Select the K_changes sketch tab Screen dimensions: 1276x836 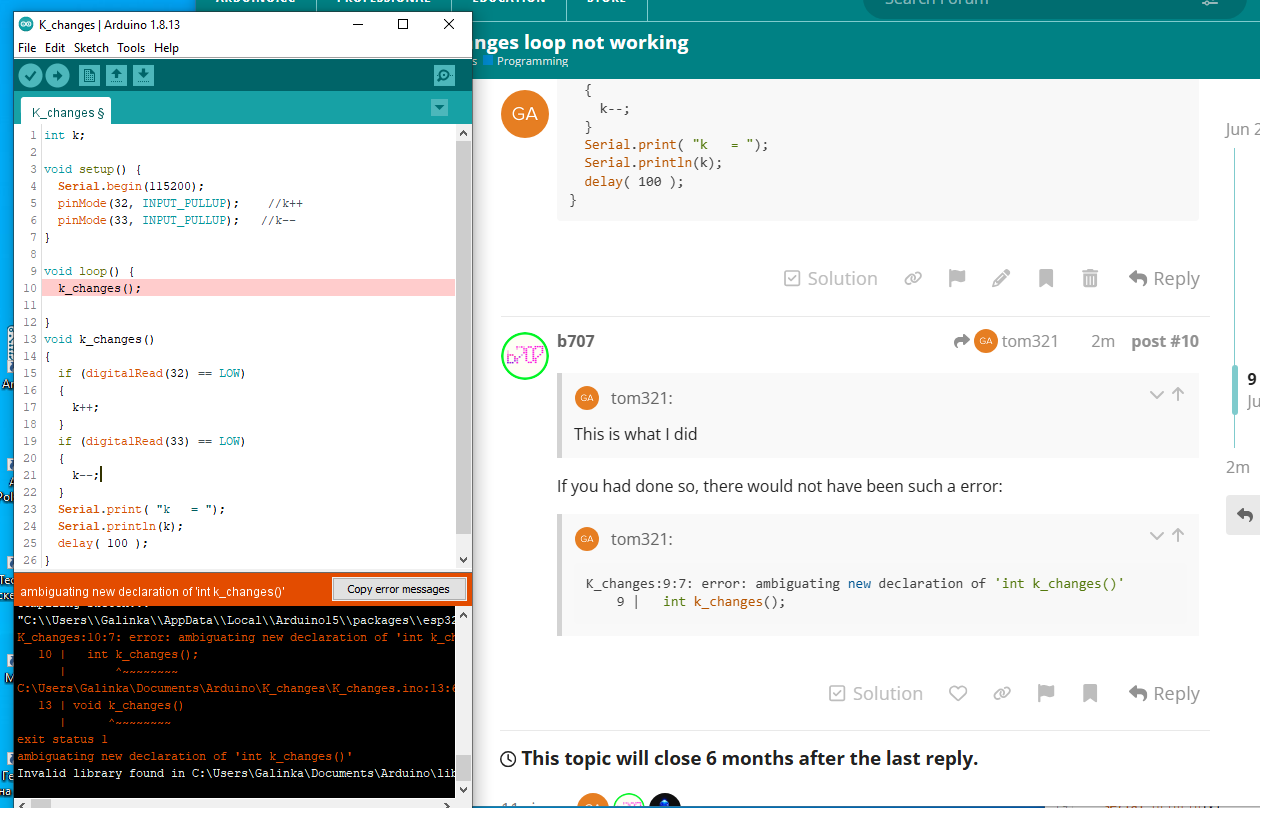67,112
